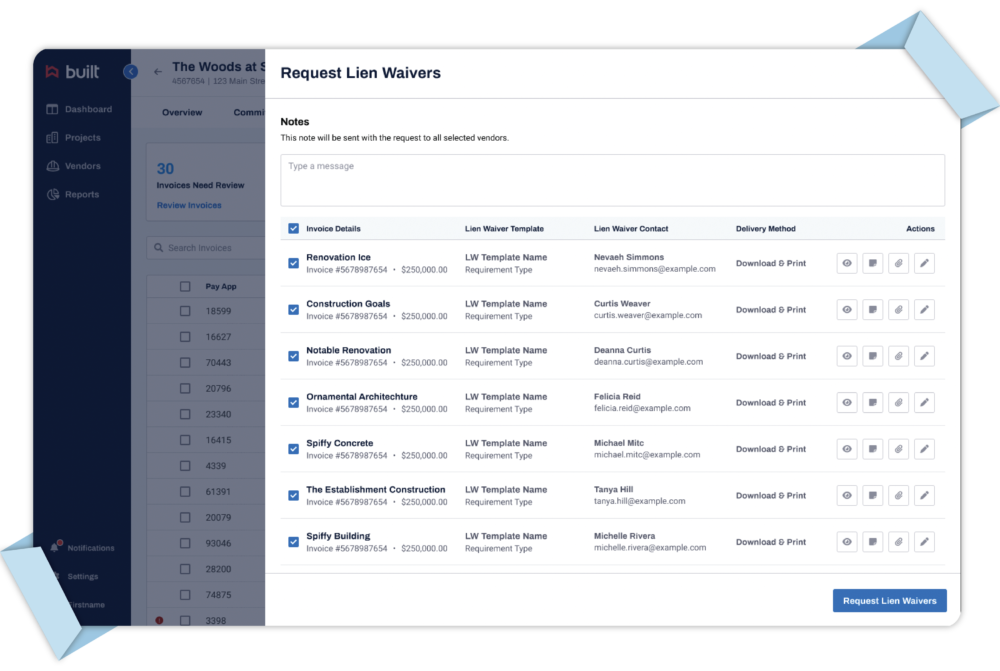Open the Review Invoices link
1000x671 pixels.
188,204
